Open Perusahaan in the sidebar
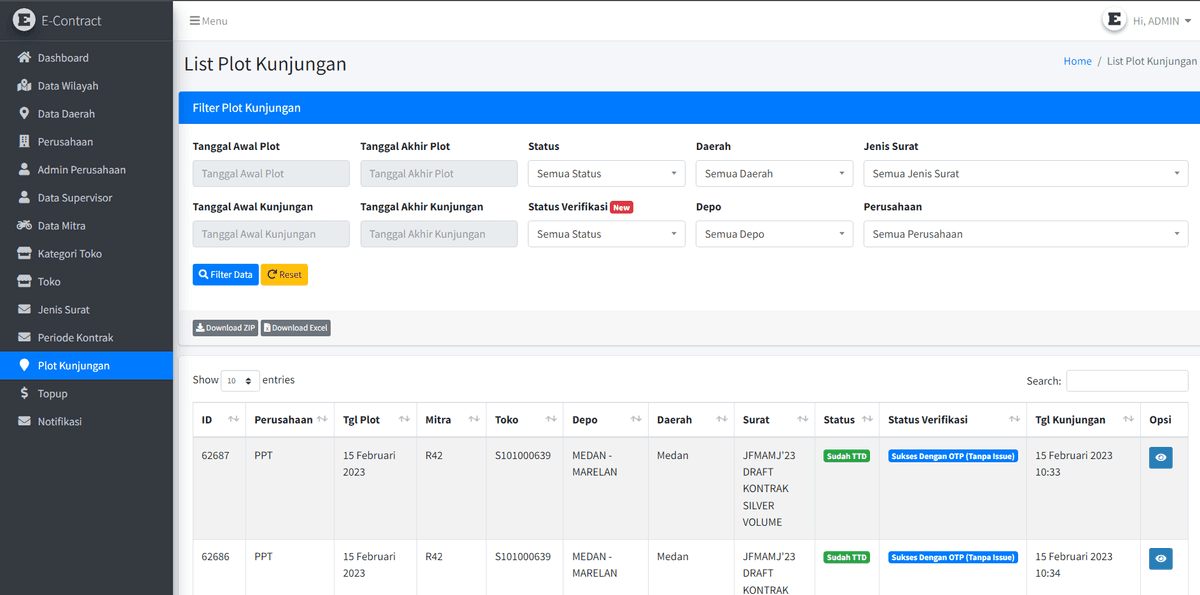1200x595 pixels. pyautogui.click(x=65, y=142)
